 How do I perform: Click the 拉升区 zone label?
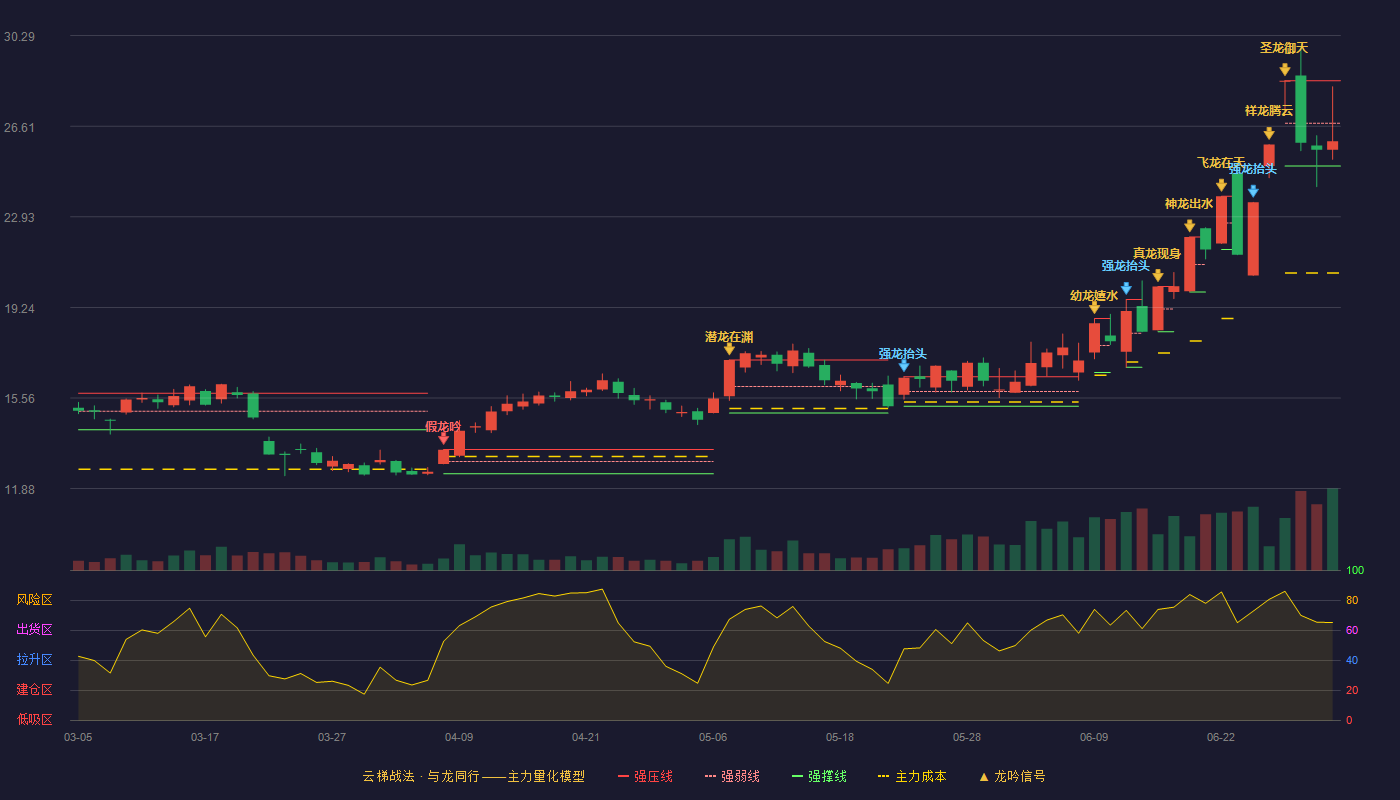tap(35, 660)
